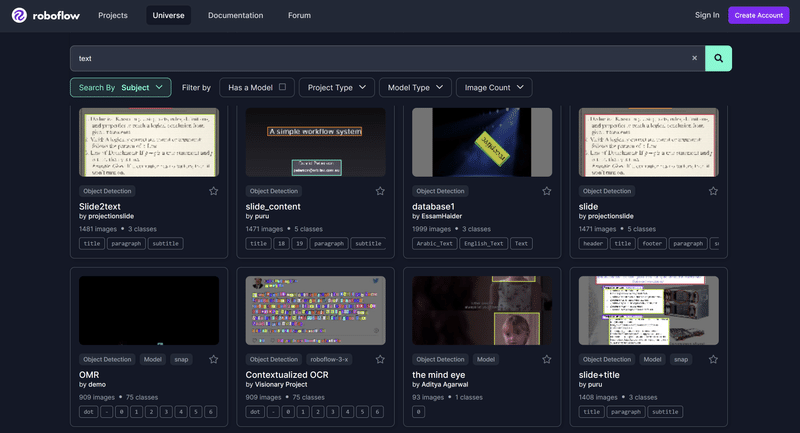
Task: Go to the Projects nav item
Action: click(x=113, y=15)
